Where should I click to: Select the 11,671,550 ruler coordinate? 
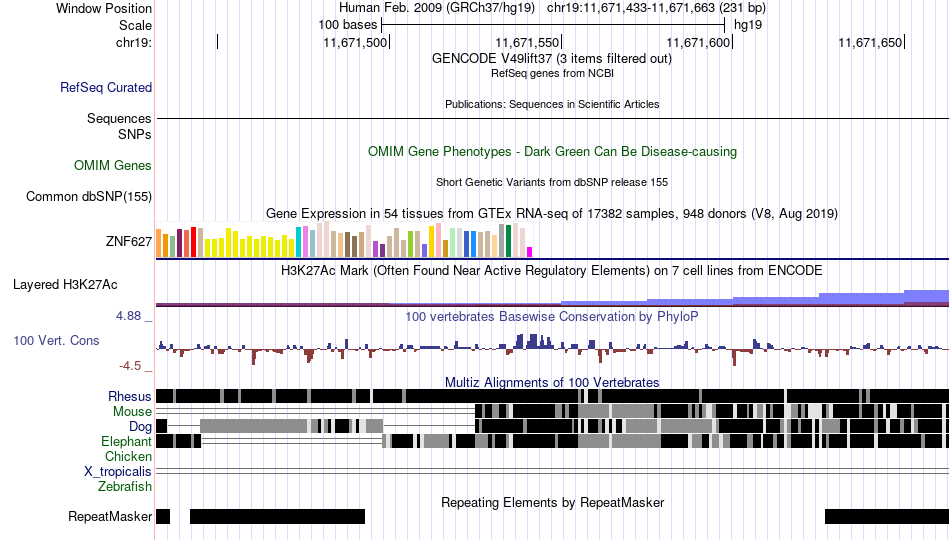pyautogui.click(x=527, y=42)
